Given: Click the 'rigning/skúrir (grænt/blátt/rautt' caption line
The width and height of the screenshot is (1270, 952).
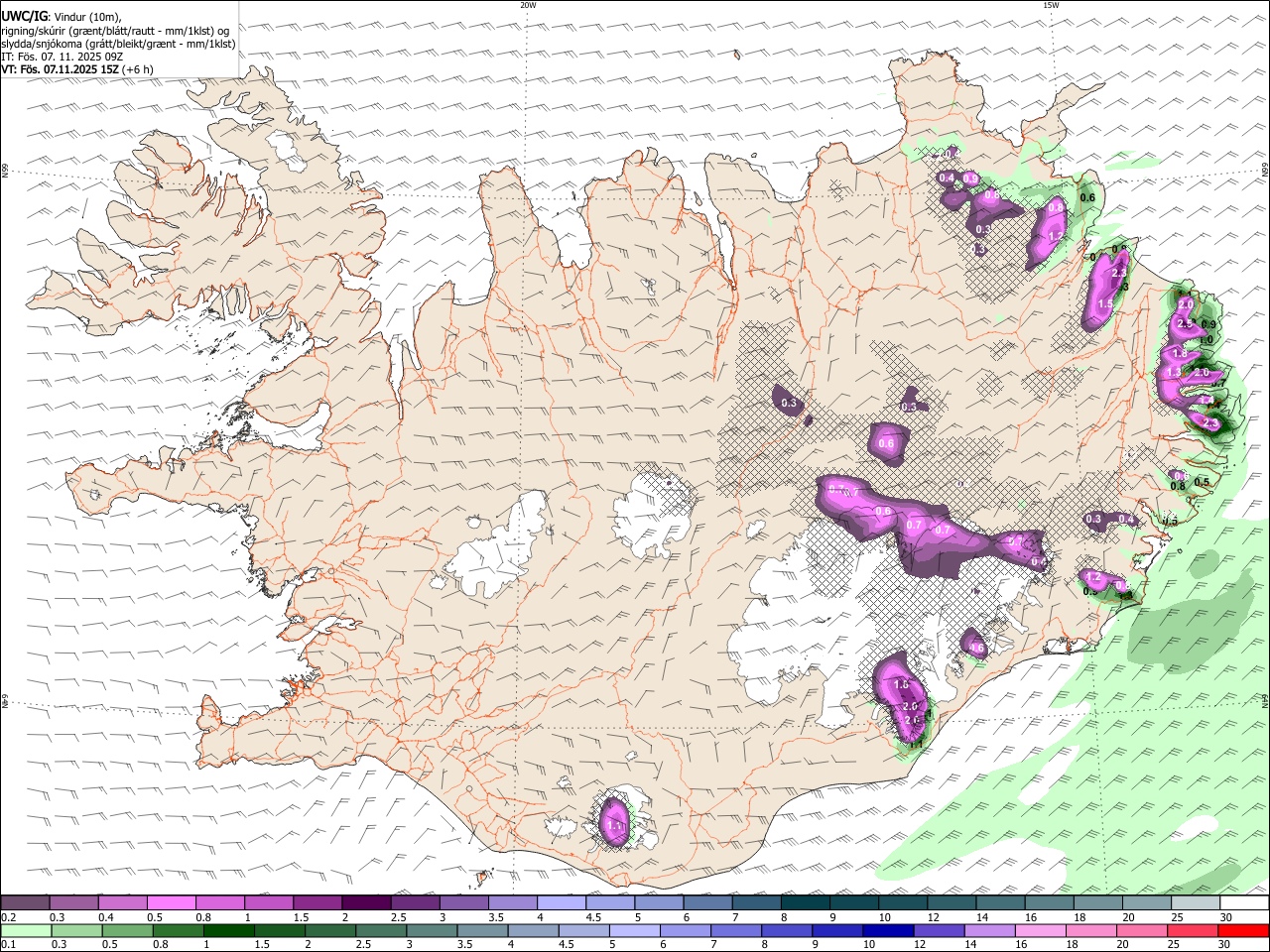Looking at the screenshot, I should coord(115,31).
